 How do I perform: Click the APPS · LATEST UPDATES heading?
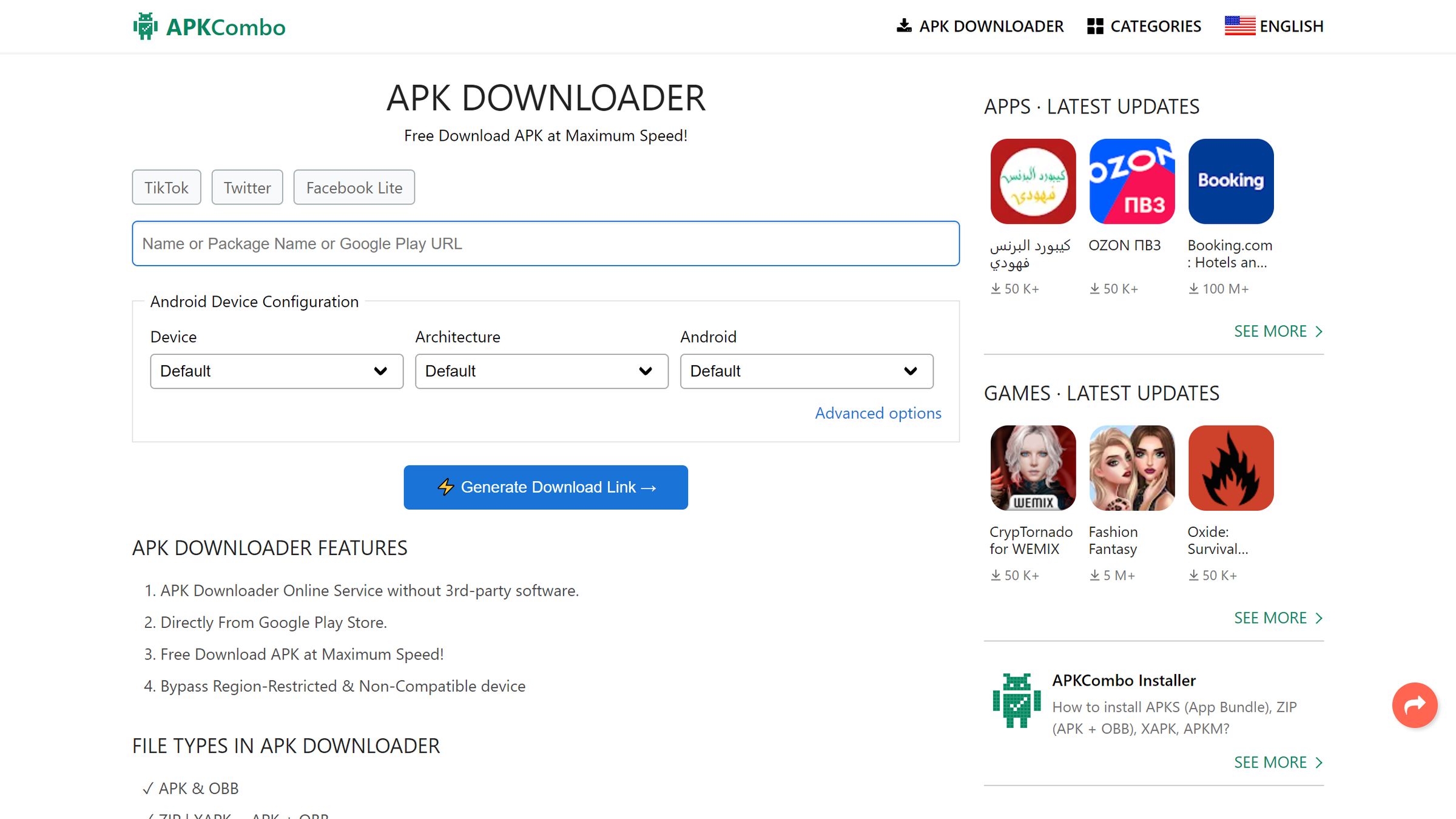point(1091,107)
